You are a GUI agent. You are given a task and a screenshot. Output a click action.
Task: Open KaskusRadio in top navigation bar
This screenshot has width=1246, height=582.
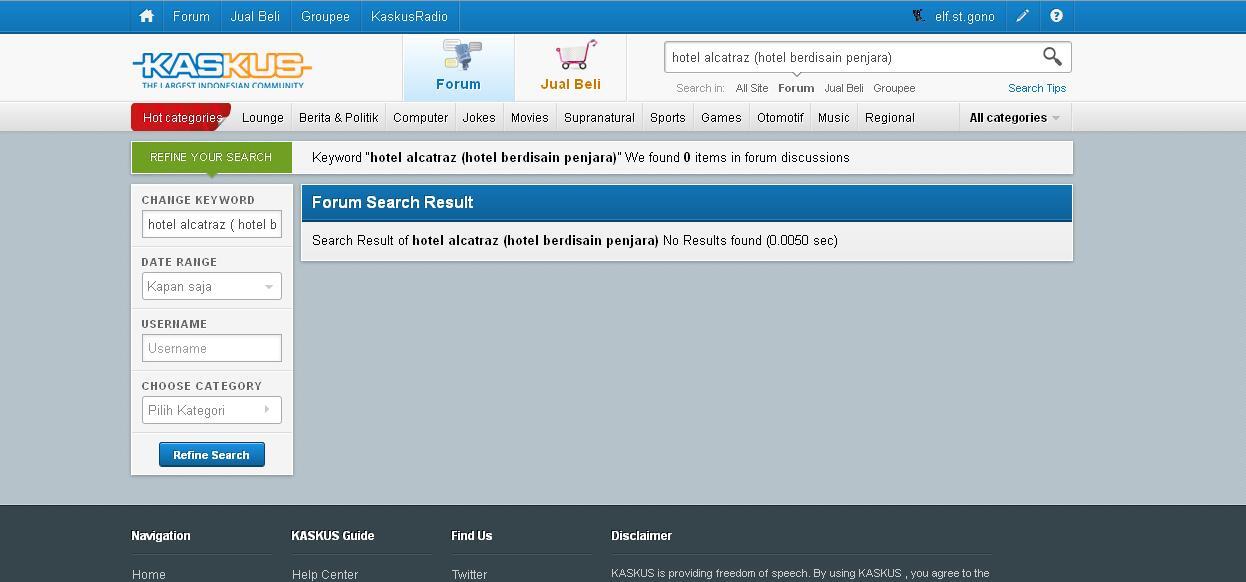[x=409, y=16]
